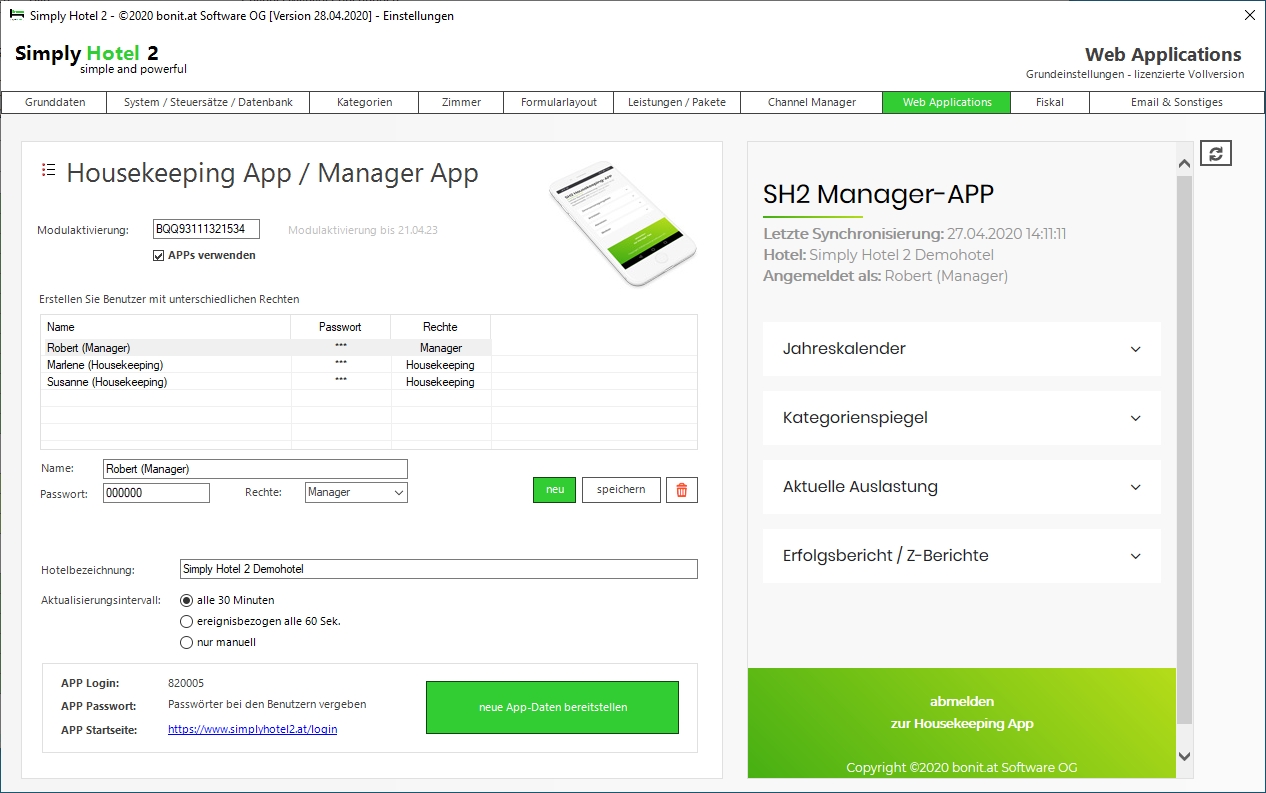Click neue App-Daten bereitstellen button

[x=553, y=707]
